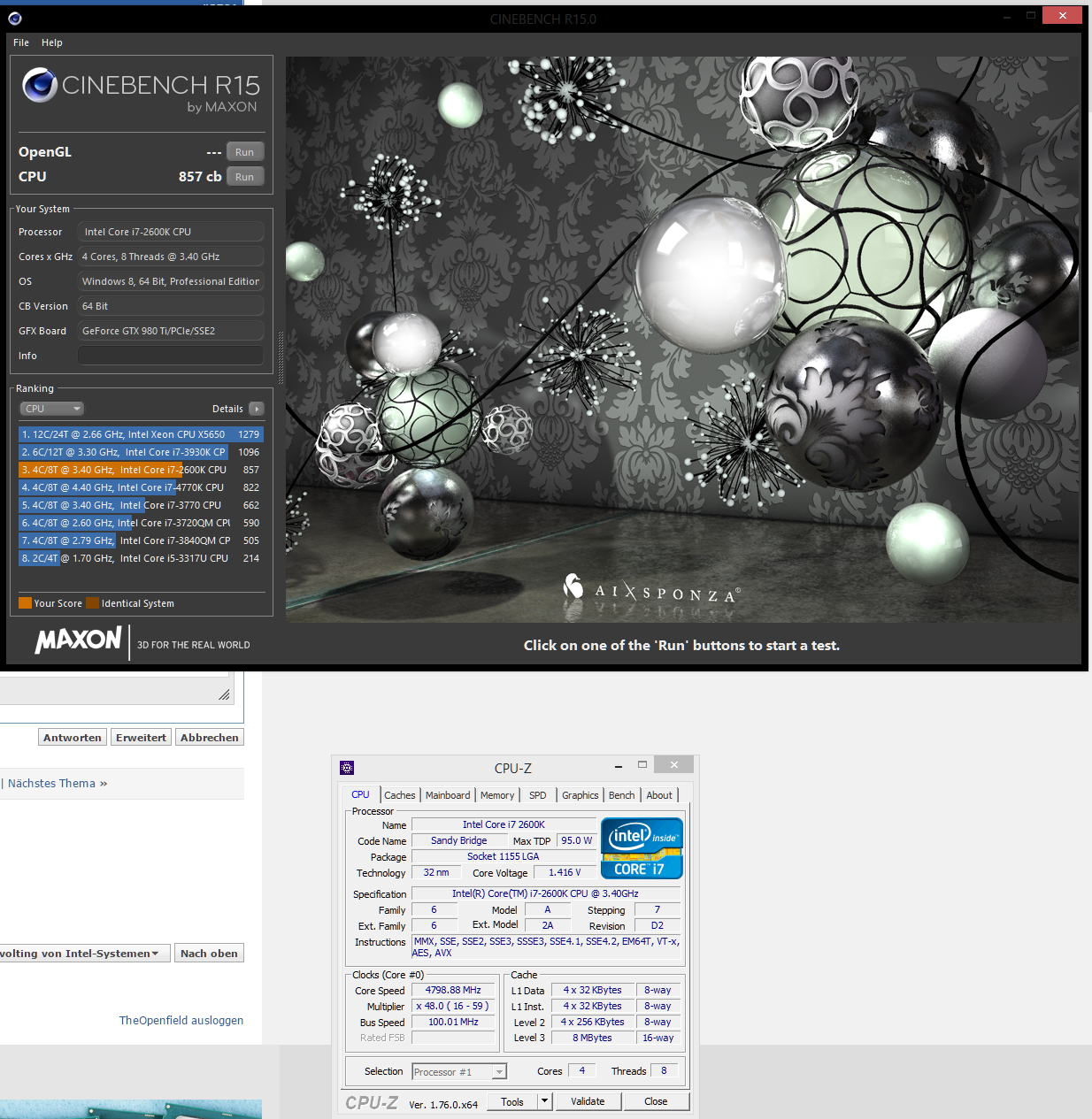Open the Cinebench Help menu
Screen dimensions: 1092x1119
(52, 42)
